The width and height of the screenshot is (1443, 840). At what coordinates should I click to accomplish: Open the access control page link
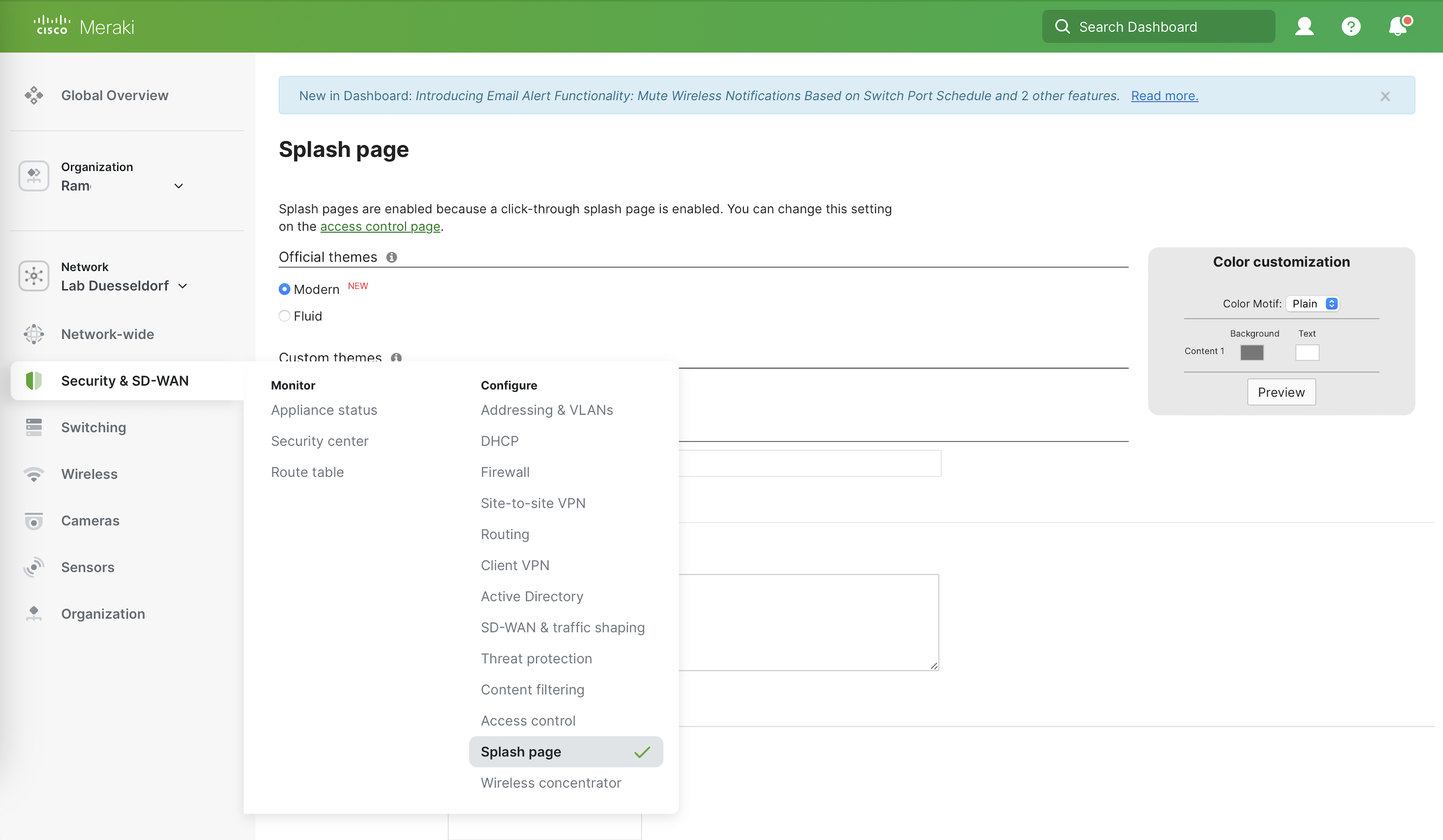[x=380, y=226]
